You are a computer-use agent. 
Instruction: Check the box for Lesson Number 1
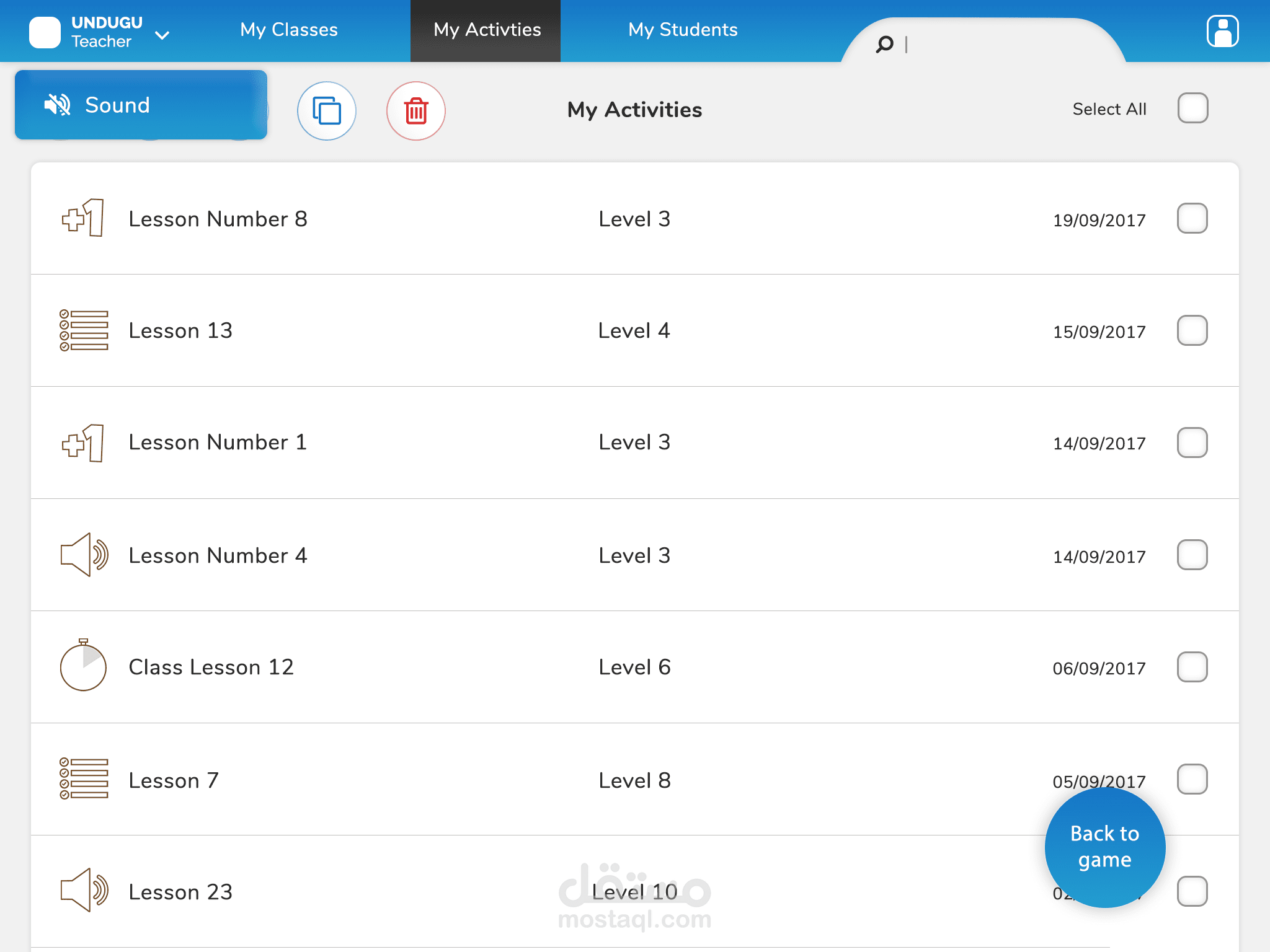[x=1192, y=443]
